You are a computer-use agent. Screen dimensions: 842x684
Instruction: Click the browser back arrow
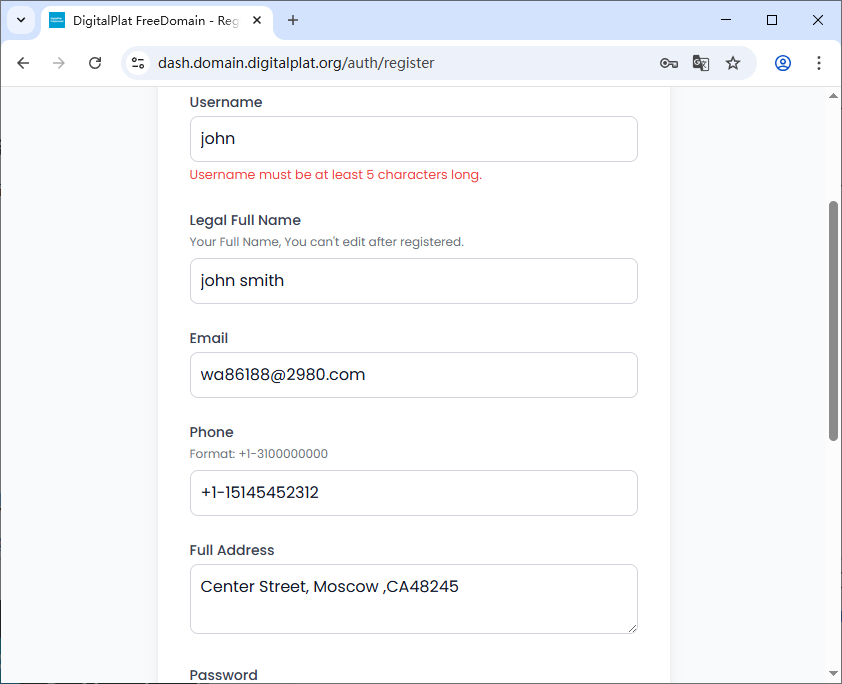(23, 63)
